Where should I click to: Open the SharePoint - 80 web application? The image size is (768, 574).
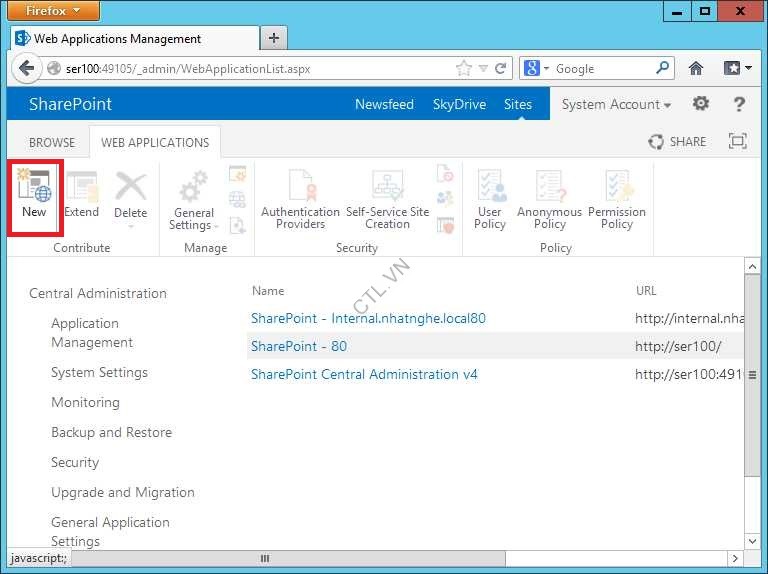click(x=299, y=346)
